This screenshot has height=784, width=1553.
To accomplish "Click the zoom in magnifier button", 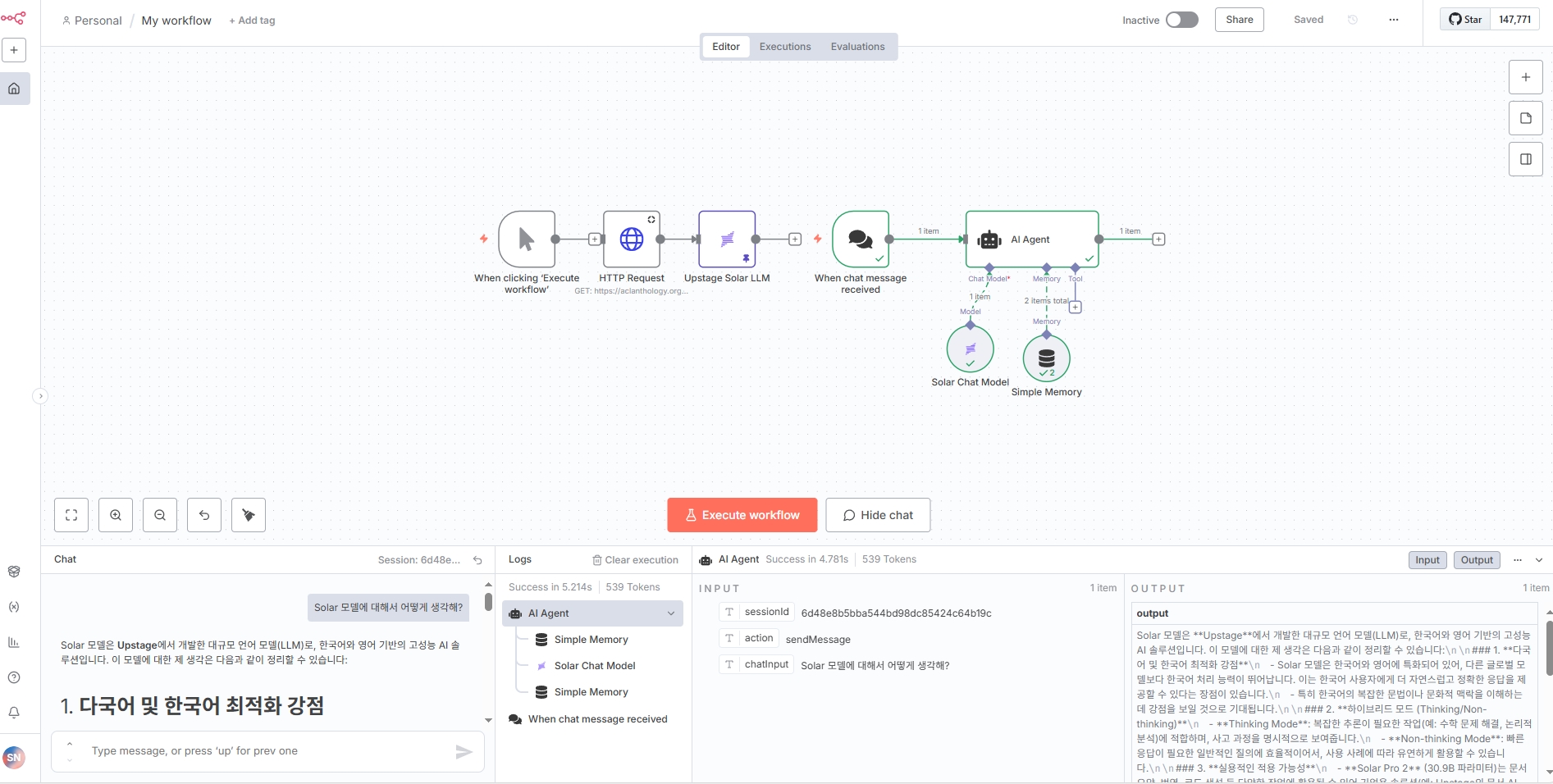I will pyautogui.click(x=116, y=515).
